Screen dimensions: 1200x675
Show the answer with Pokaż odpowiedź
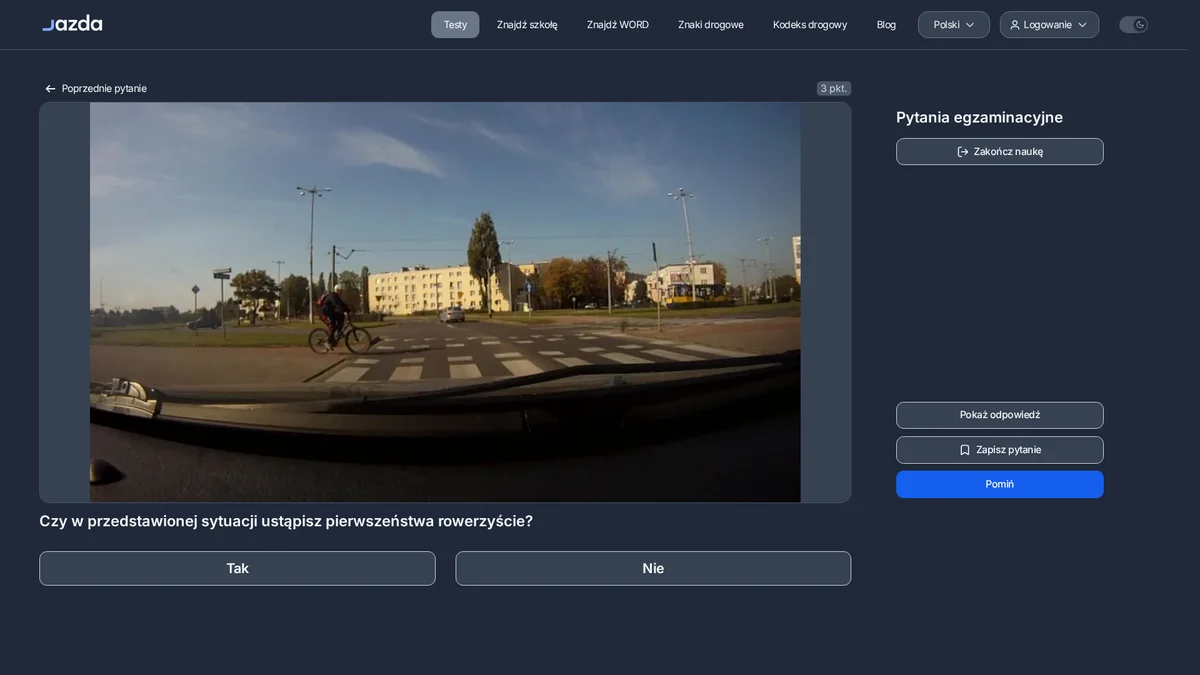pos(1000,415)
